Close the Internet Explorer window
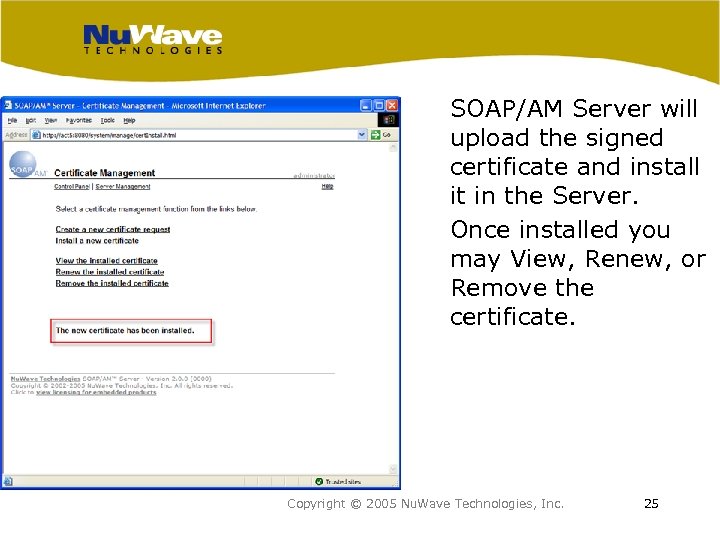 (x=392, y=106)
